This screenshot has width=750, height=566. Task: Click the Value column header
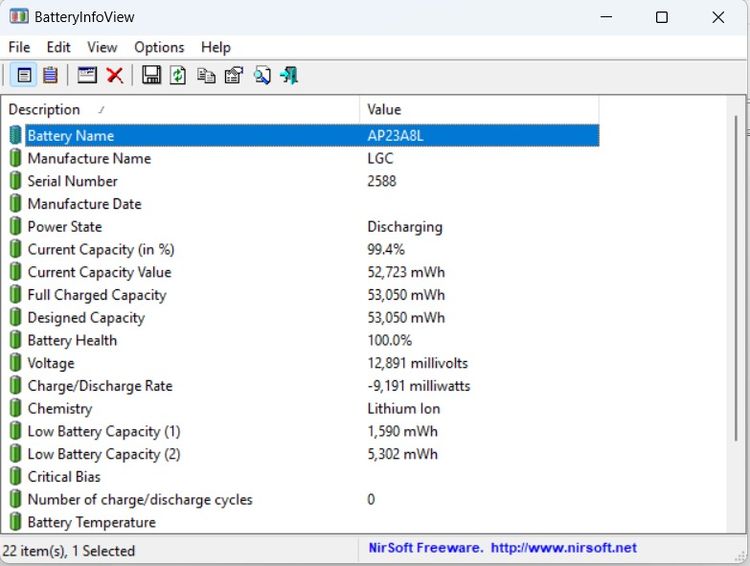[479, 110]
